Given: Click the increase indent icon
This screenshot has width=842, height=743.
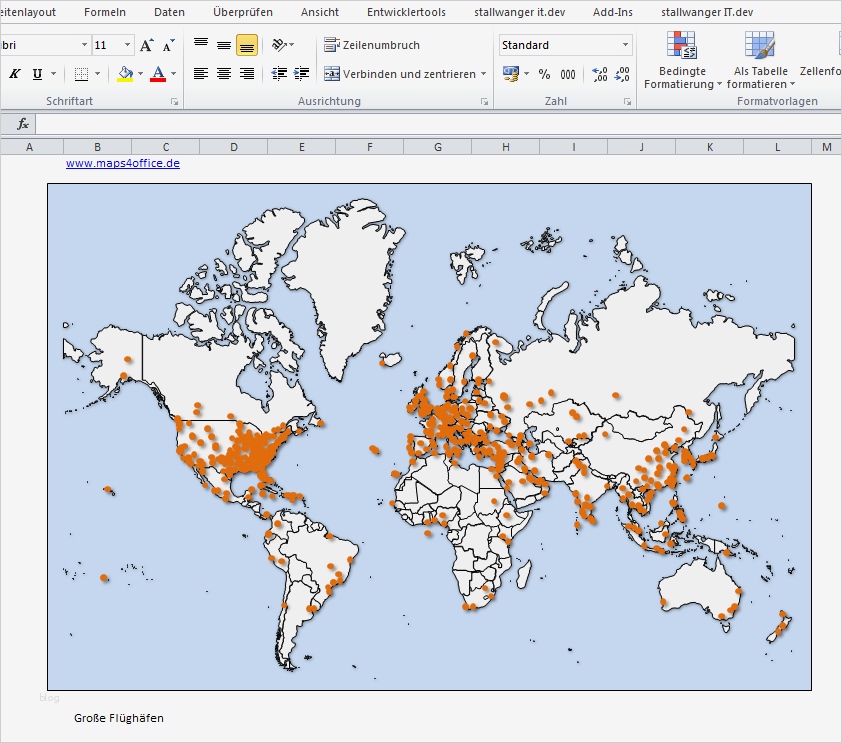Looking at the screenshot, I should (x=301, y=74).
